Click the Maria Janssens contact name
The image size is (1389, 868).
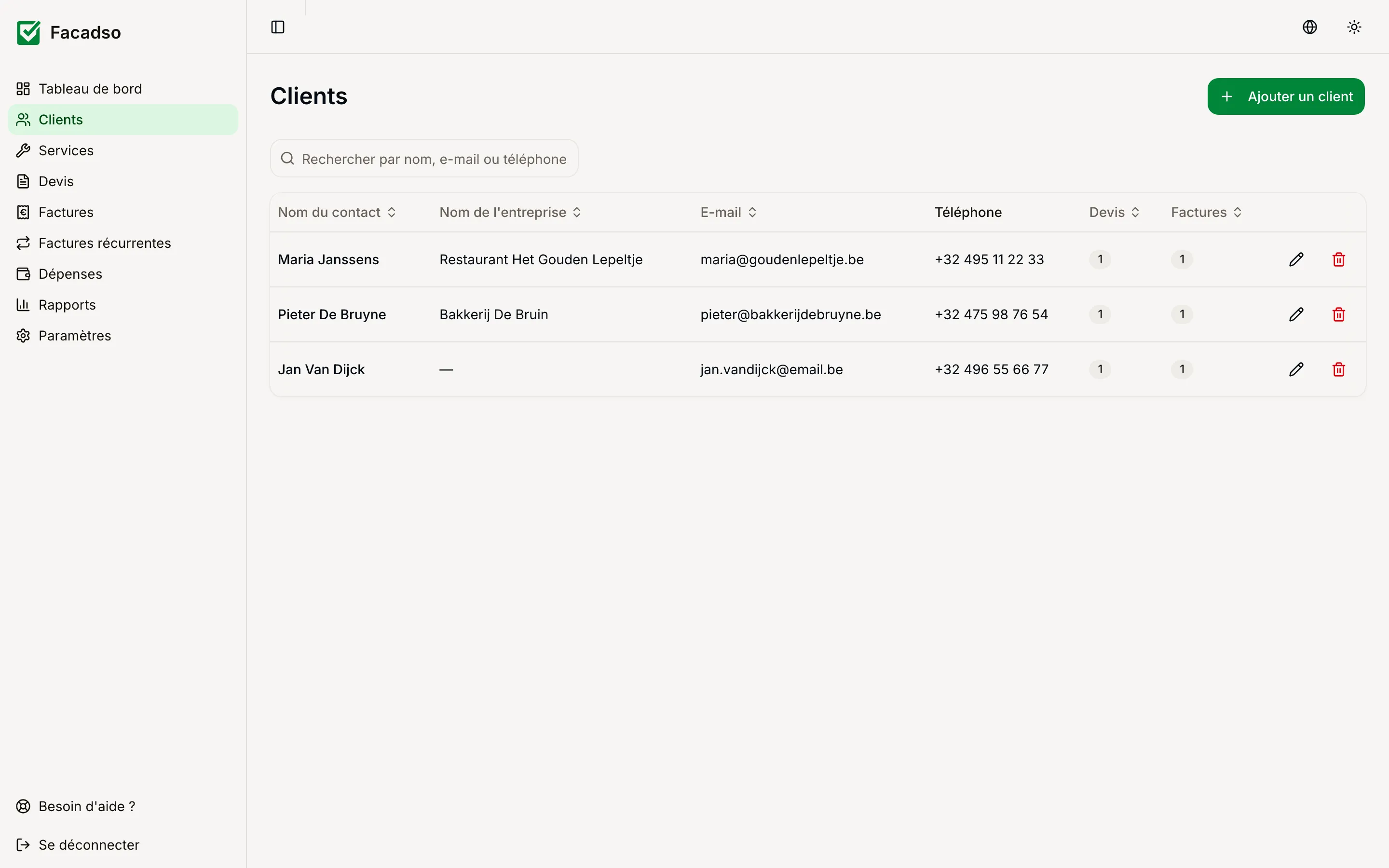(328, 259)
